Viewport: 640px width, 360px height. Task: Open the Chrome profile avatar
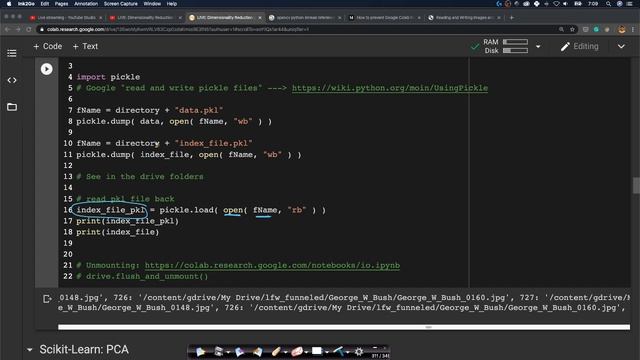(x=622, y=29)
